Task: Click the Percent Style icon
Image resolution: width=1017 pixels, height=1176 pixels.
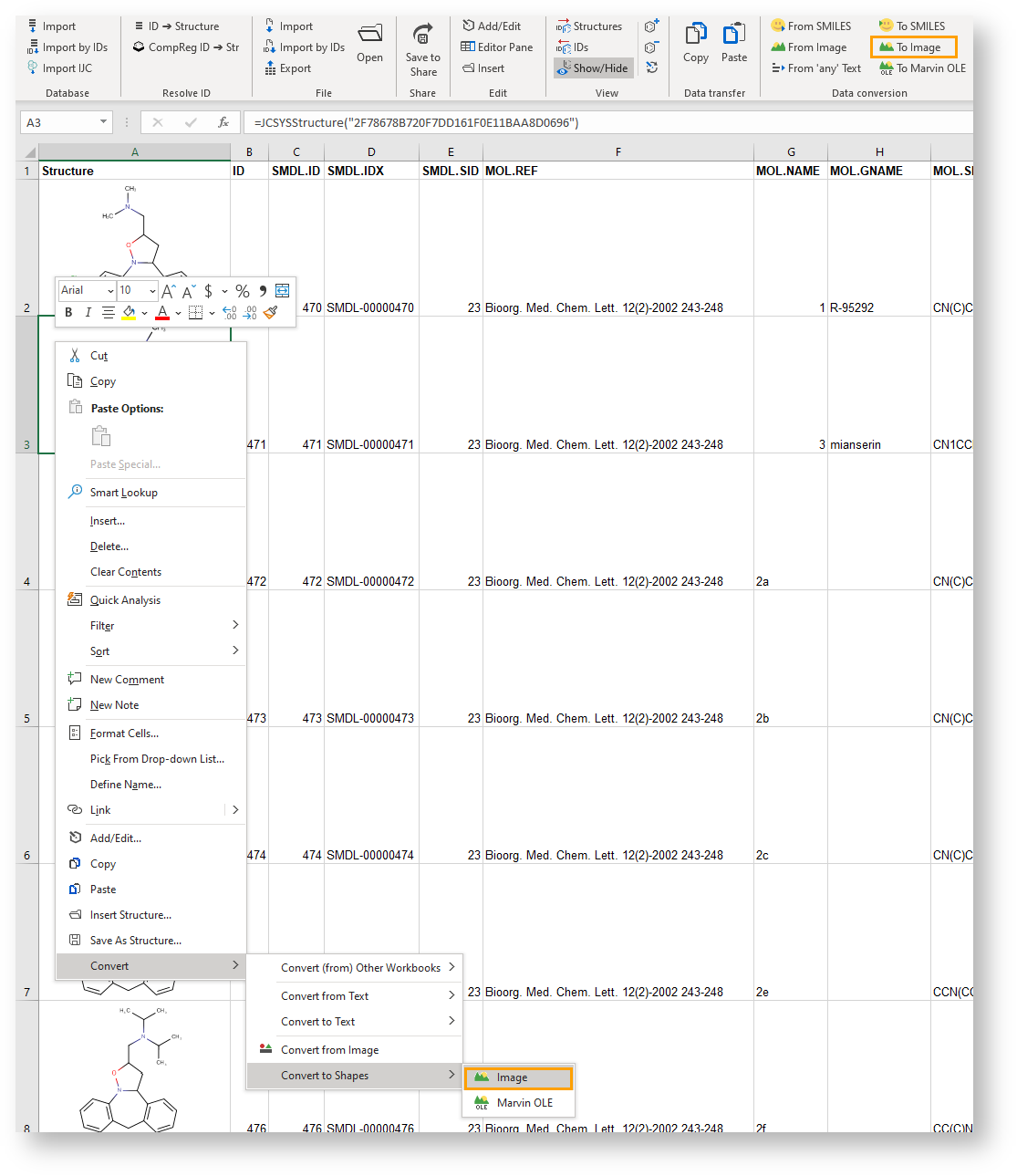Action: point(243,291)
